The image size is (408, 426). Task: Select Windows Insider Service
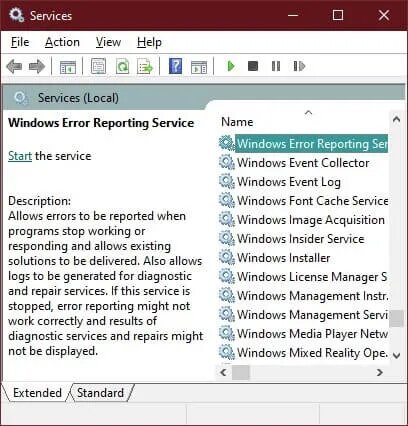click(x=303, y=239)
